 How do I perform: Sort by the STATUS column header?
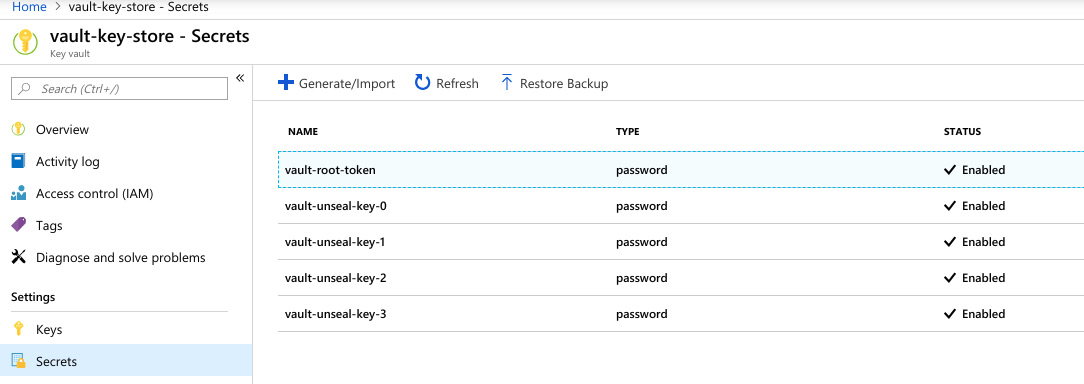pyautogui.click(x=962, y=131)
